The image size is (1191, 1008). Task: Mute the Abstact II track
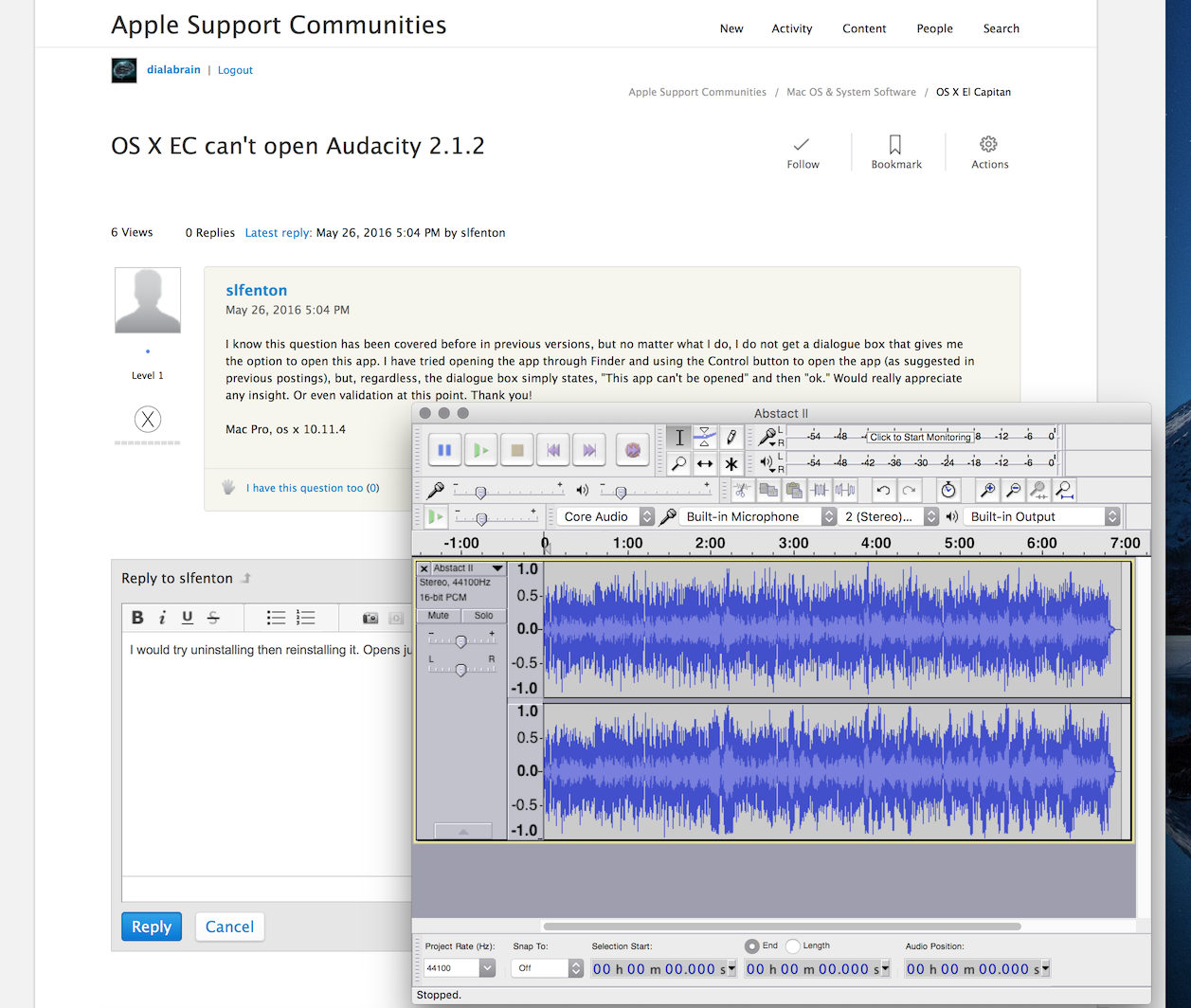click(x=439, y=616)
